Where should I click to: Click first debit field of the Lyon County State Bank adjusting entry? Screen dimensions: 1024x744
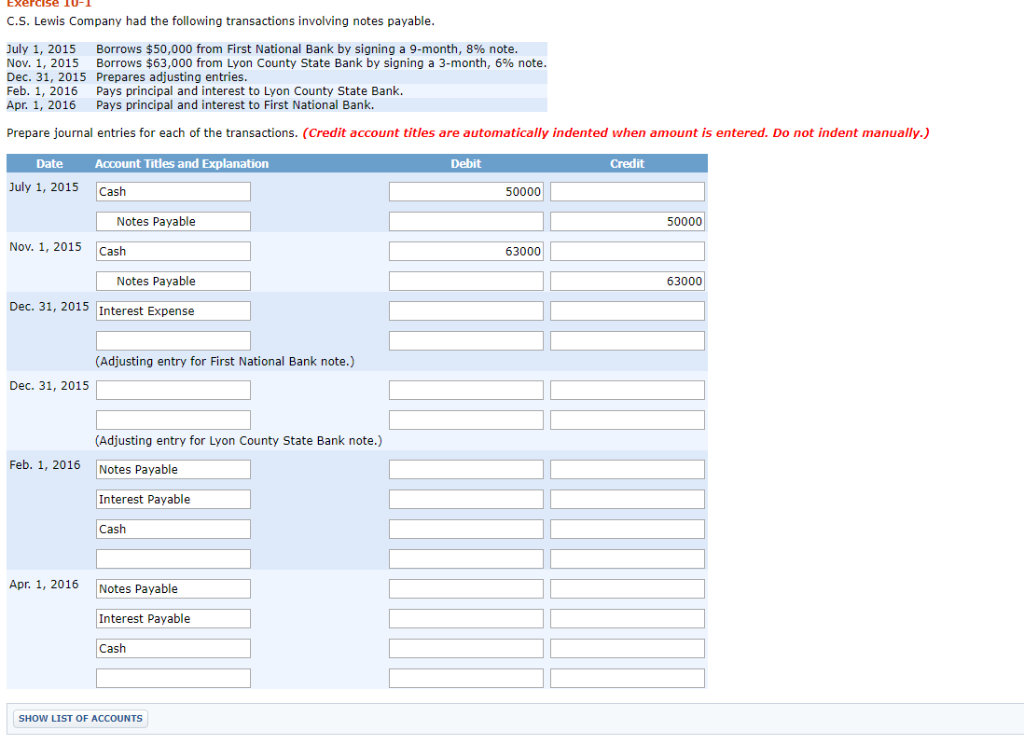(x=466, y=390)
